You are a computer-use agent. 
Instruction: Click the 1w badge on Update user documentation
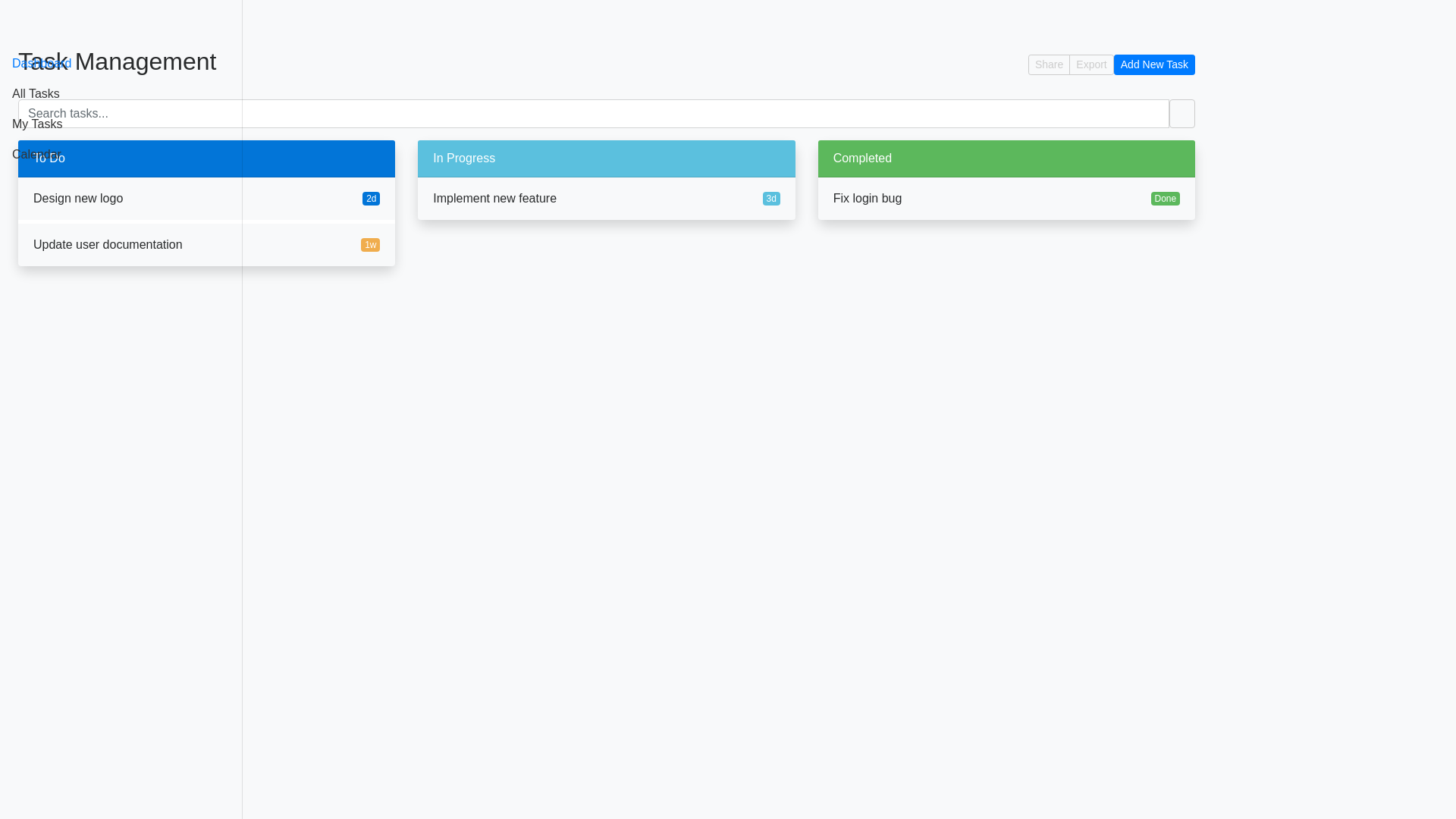[x=371, y=244]
